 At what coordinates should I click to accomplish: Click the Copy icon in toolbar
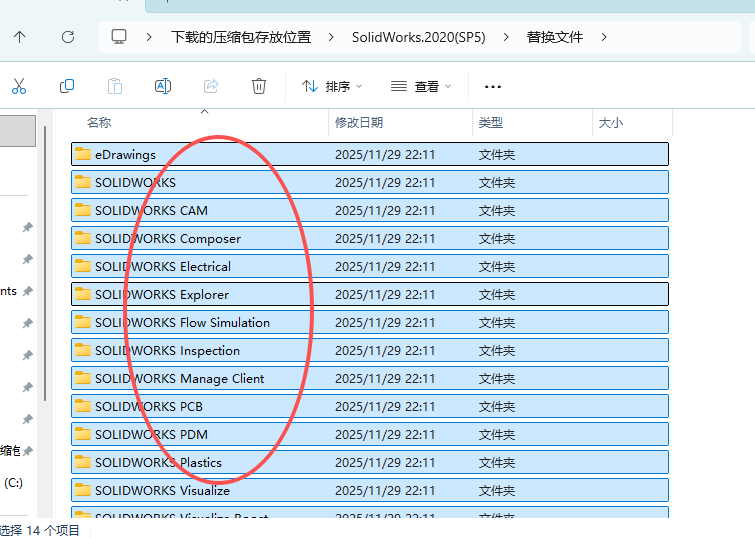click(x=66, y=86)
